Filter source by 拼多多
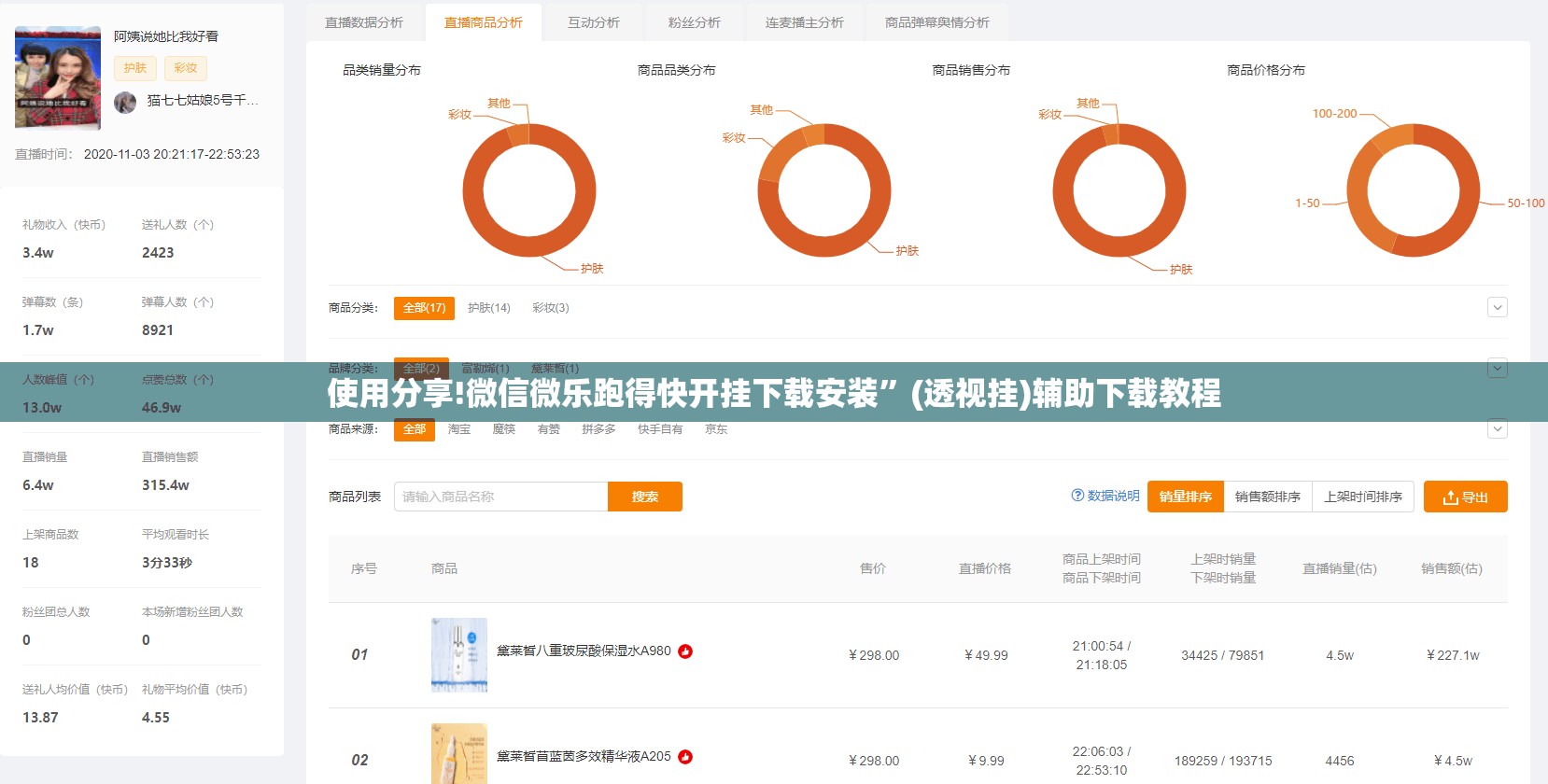 [x=598, y=429]
